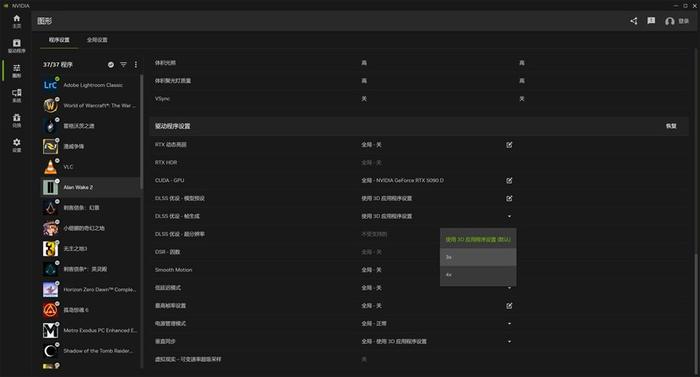Choose 3x in the frame generation list
Screen dimensions: 700x377
[x=478, y=257]
